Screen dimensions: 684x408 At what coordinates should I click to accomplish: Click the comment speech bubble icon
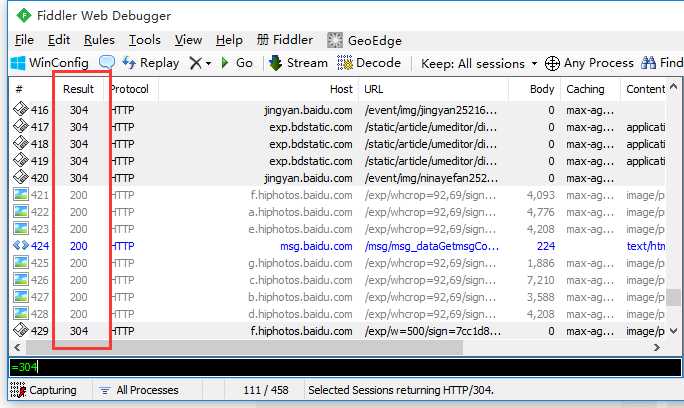(x=107, y=62)
